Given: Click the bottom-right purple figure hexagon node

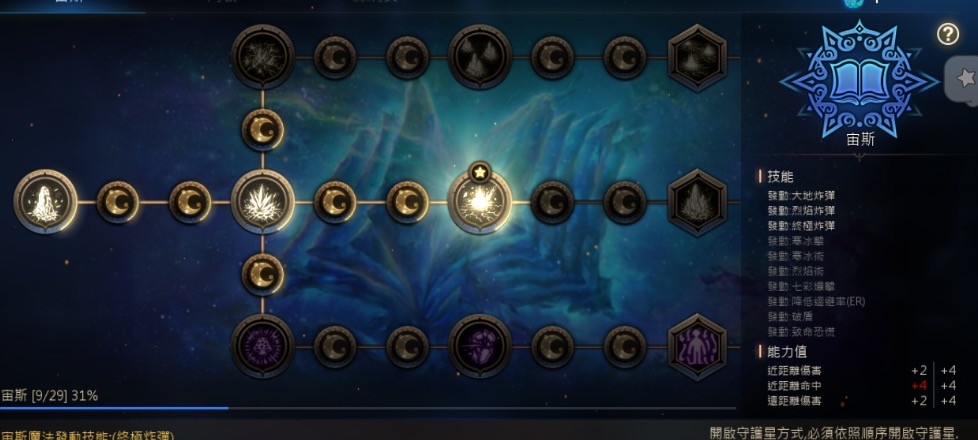Looking at the screenshot, I should tap(697, 347).
